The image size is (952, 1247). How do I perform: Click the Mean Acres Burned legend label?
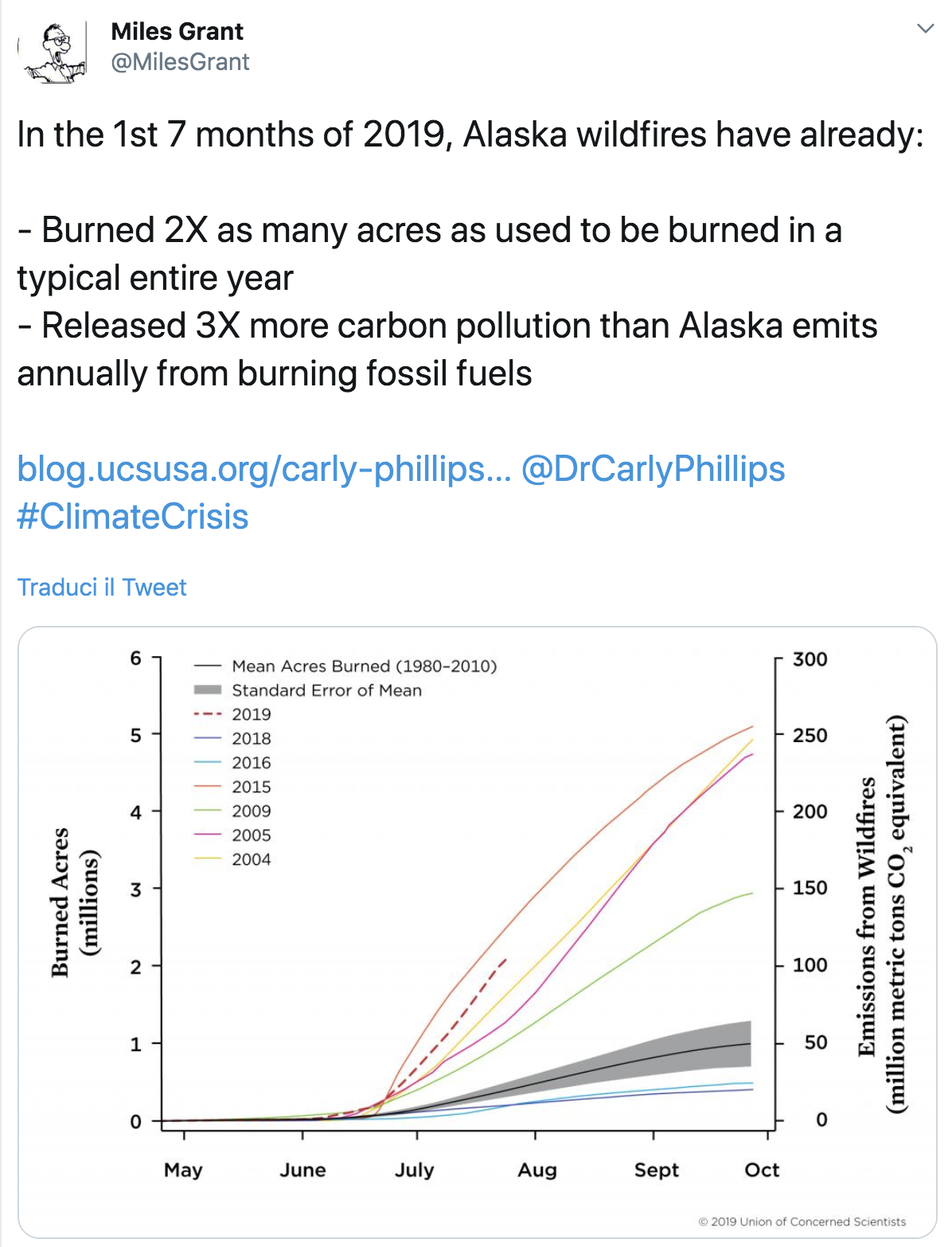click(x=364, y=666)
